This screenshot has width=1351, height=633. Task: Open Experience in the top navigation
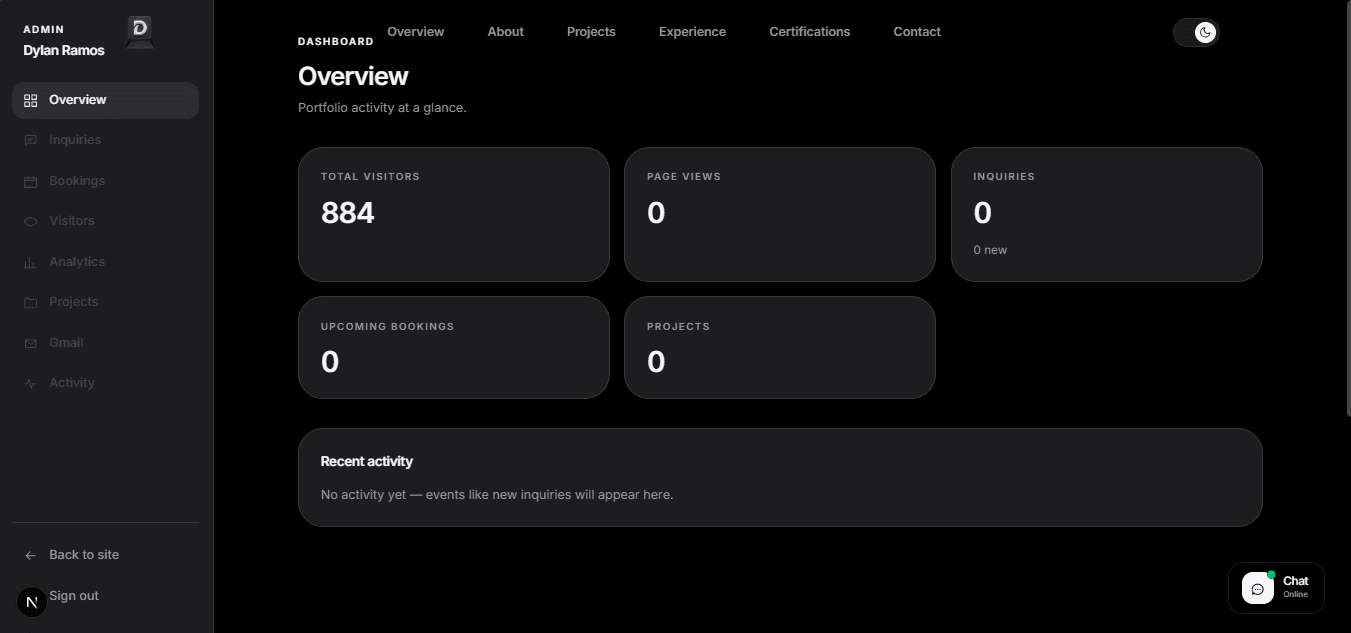coord(692,31)
